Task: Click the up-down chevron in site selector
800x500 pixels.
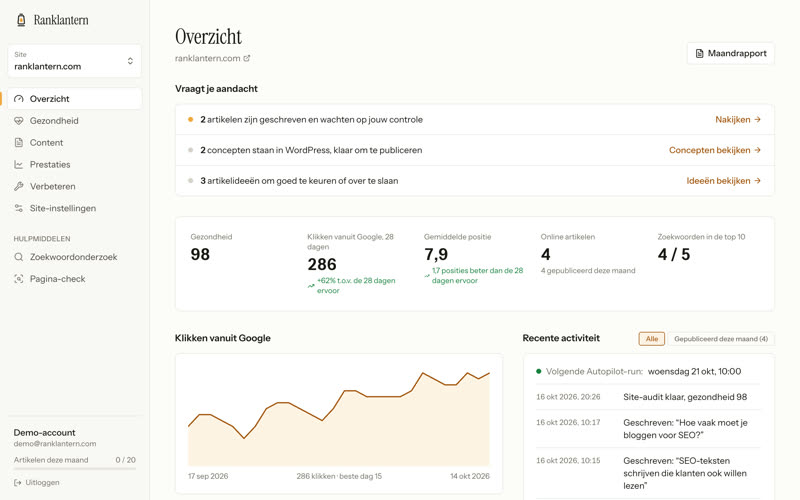Action: click(x=130, y=61)
